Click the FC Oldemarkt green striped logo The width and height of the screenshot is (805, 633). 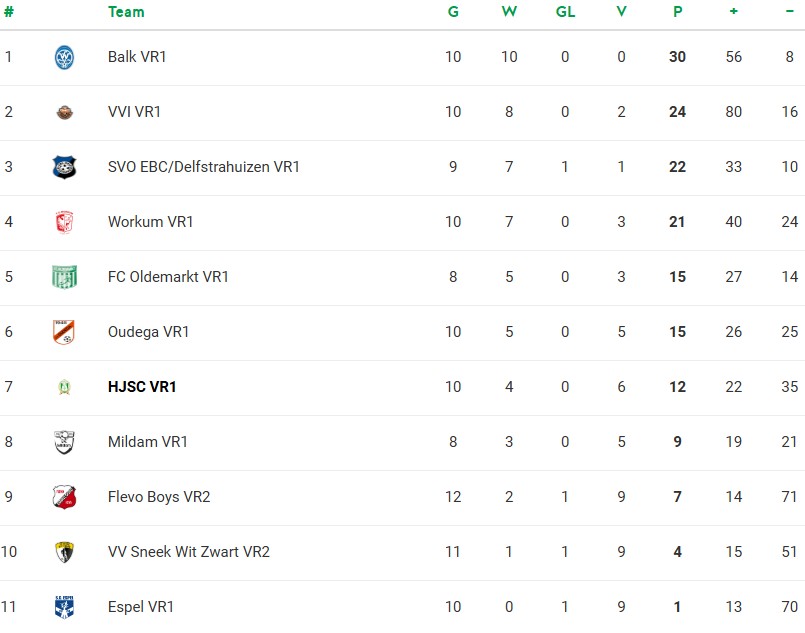pyautogui.click(x=64, y=277)
